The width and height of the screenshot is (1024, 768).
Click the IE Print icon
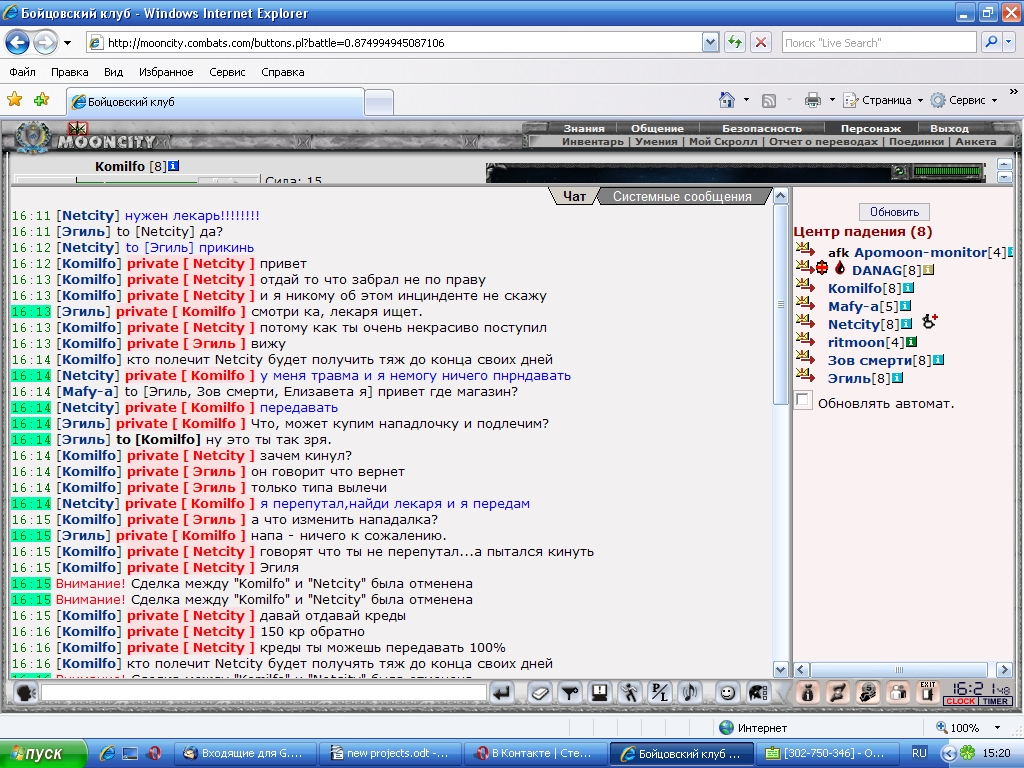click(812, 100)
